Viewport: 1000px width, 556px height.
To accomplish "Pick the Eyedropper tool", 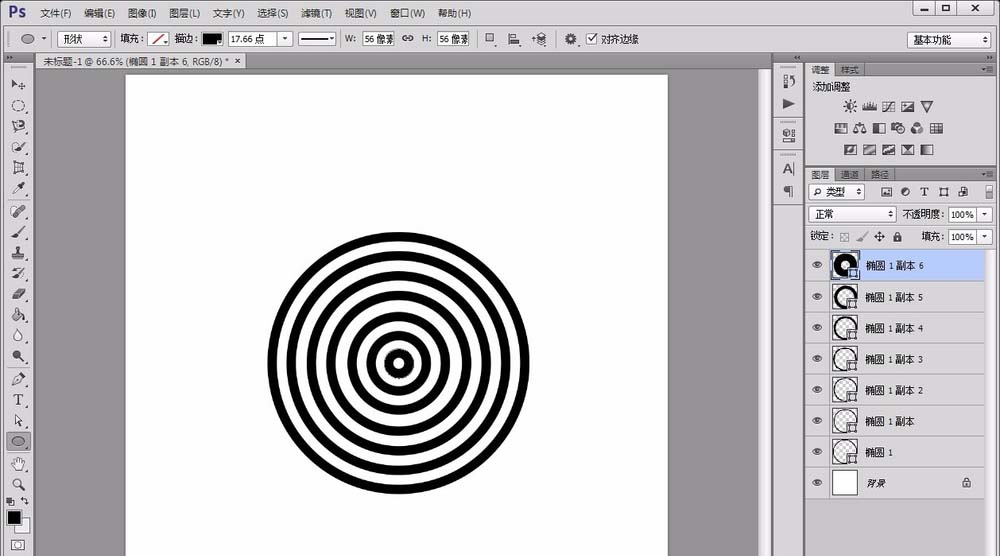I will 18,189.
